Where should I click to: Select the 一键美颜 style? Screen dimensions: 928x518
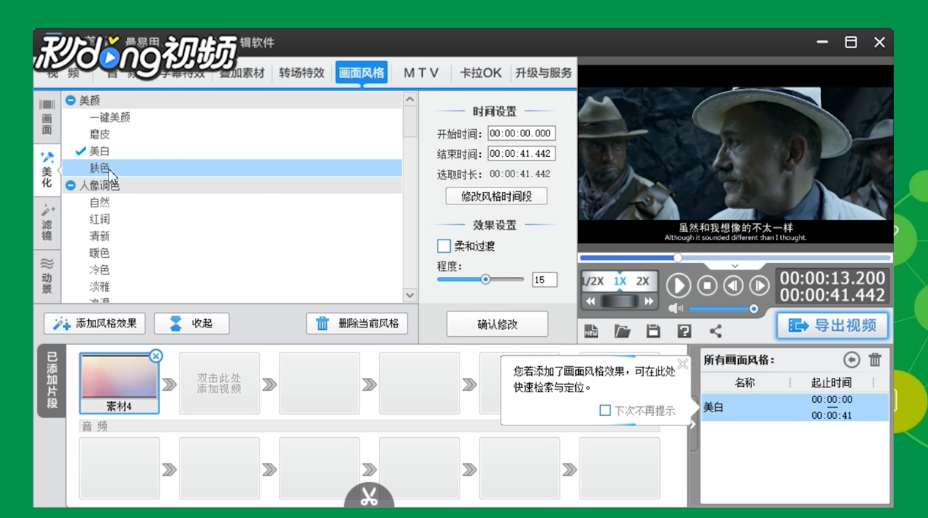[109, 117]
